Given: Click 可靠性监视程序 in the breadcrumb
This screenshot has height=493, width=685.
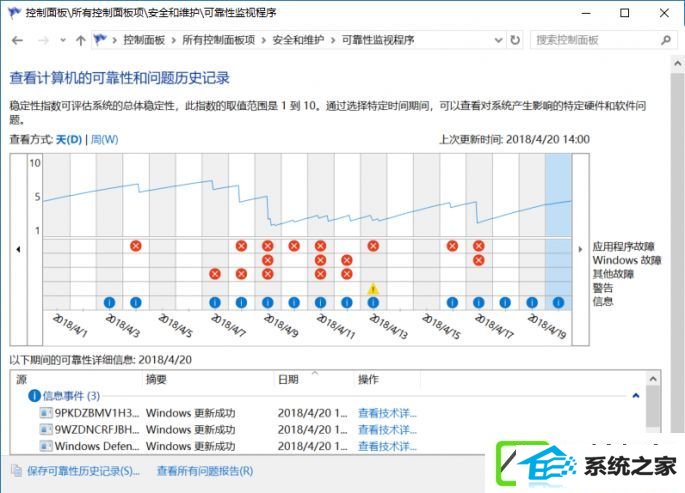Looking at the screenshot, I should [x=378, y=40].
